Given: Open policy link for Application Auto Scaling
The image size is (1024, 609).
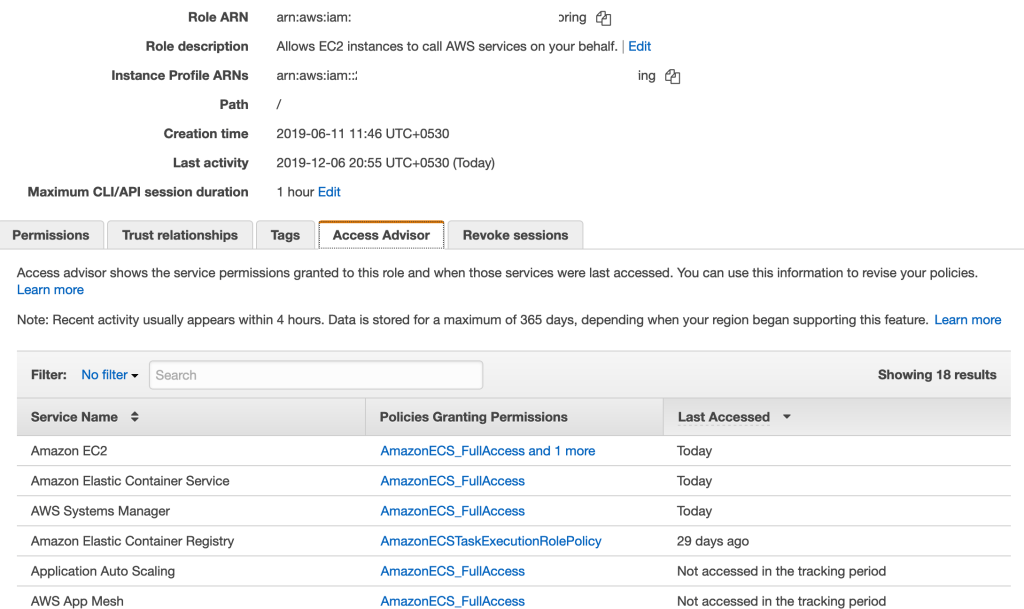Looking at the screenshot, I should [x=452, y=571].
